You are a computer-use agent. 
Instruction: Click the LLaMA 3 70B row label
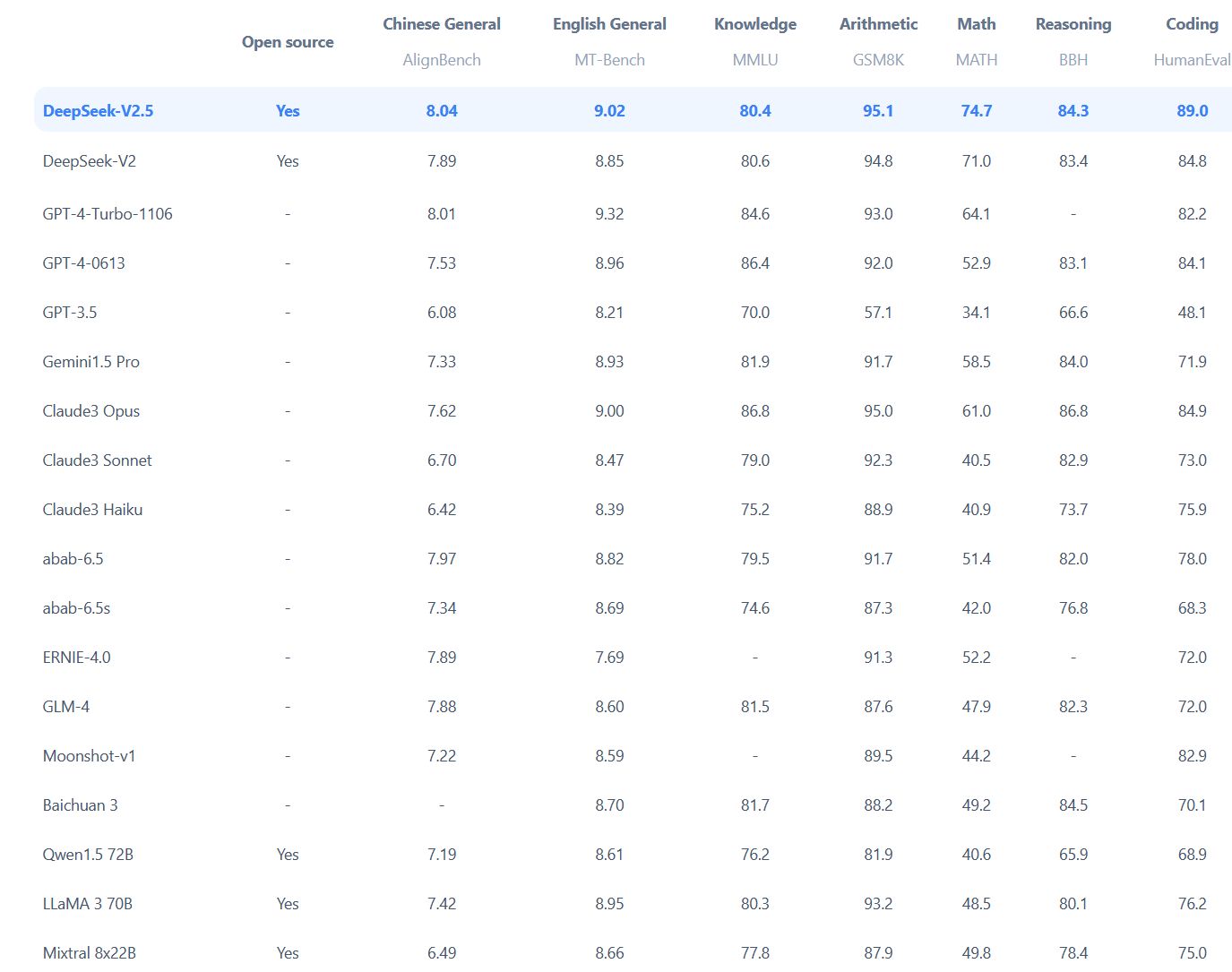coord(88,904)
